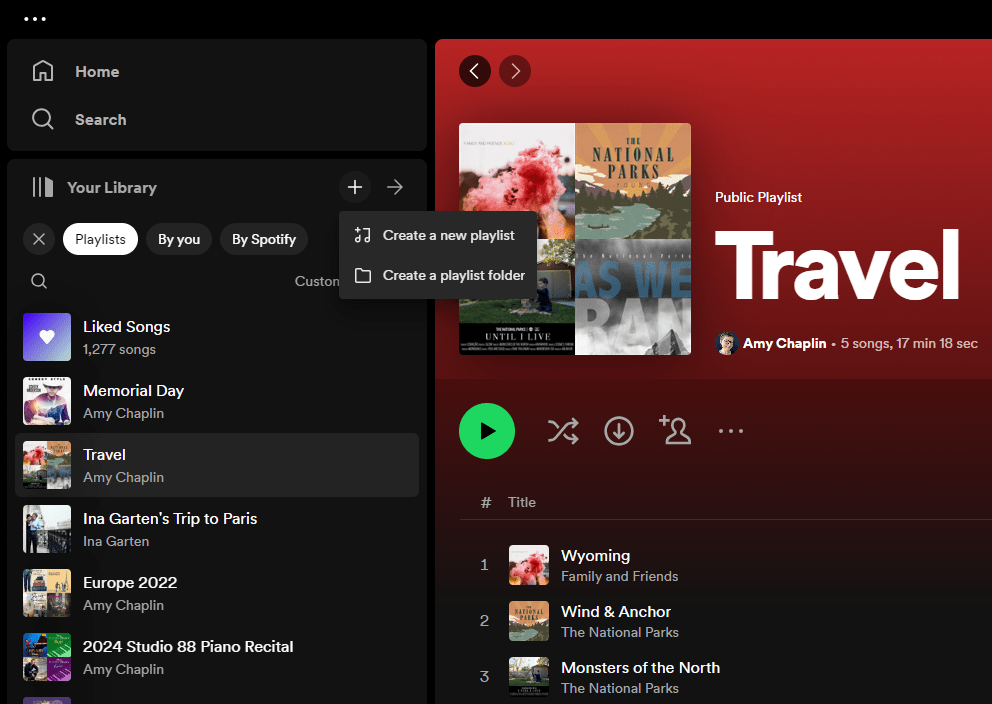The height and width of the screenshot is (704, 992).
Task: Click the Liked Songs heart cover
Action: click(x=47, y=337)
